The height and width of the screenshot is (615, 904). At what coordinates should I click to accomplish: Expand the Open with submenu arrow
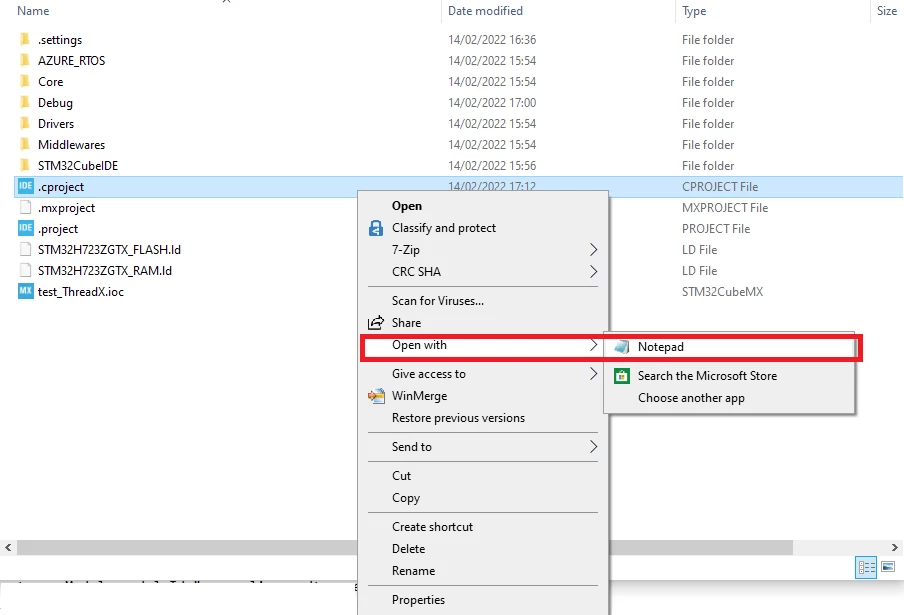[x=593, y=345]
